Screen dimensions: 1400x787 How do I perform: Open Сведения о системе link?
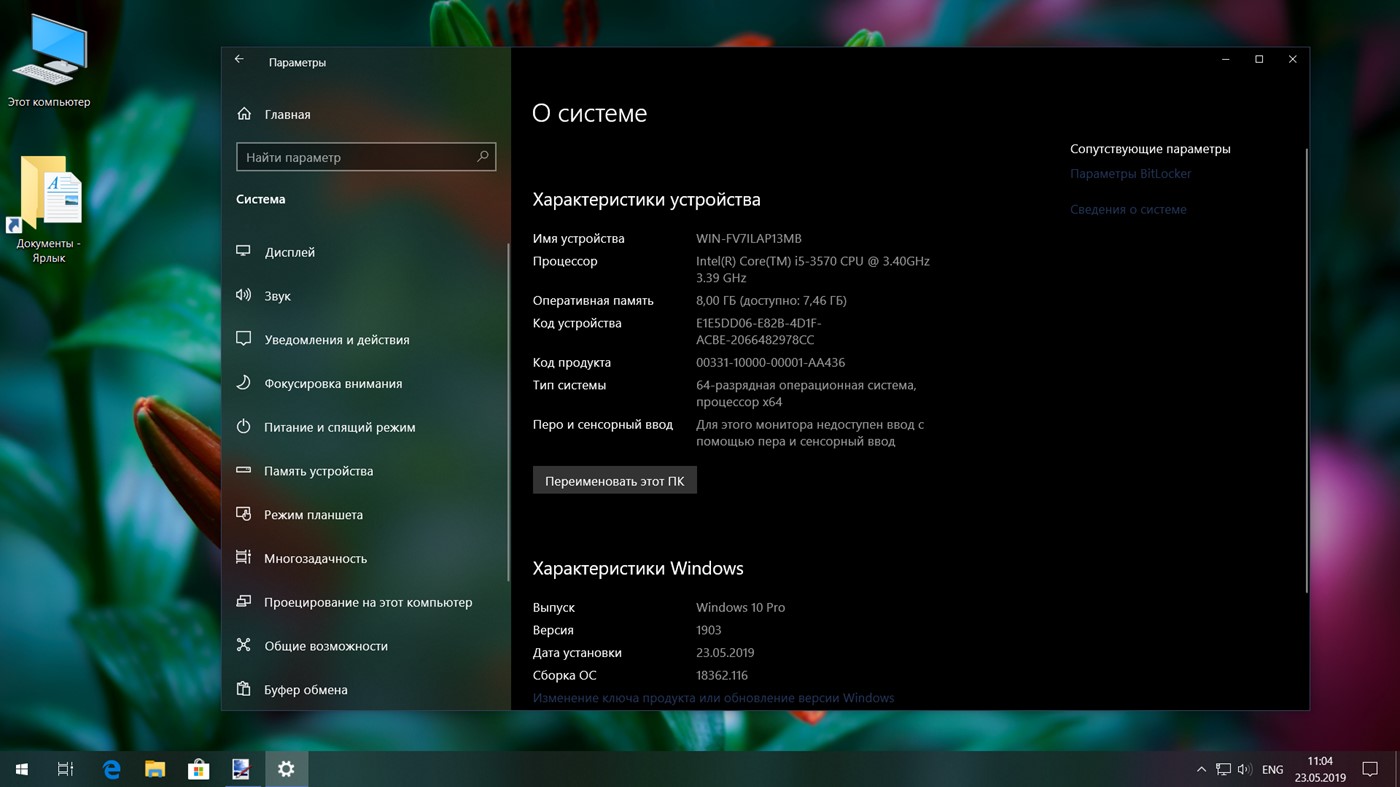[1128, 210]
